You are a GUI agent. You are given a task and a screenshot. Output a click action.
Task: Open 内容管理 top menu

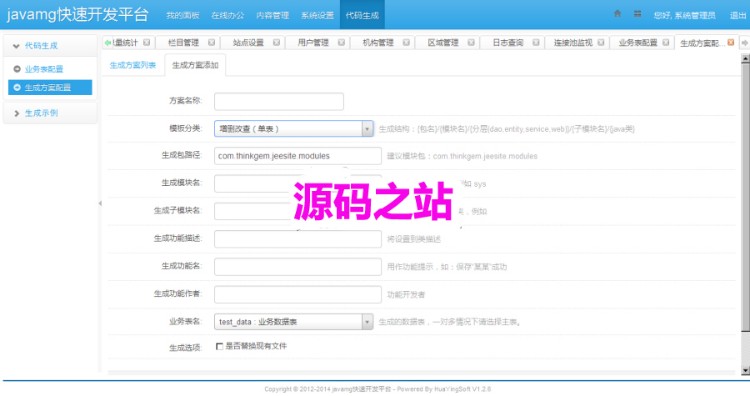pyautogui.click(x=273, y=15)
